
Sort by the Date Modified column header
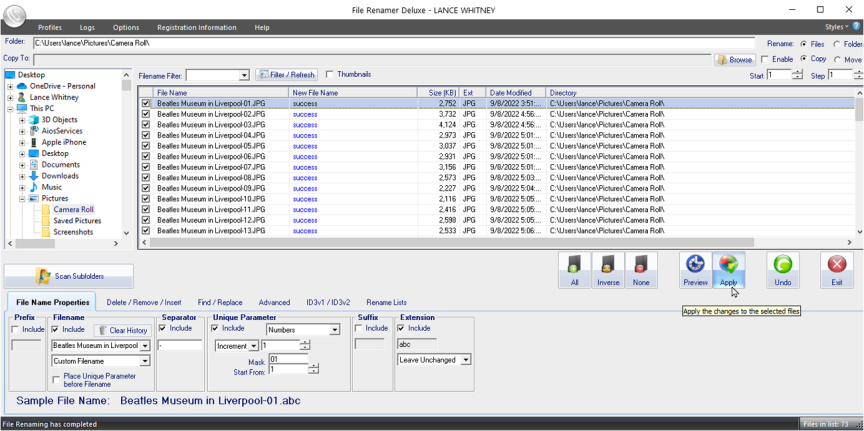(516, 93)
